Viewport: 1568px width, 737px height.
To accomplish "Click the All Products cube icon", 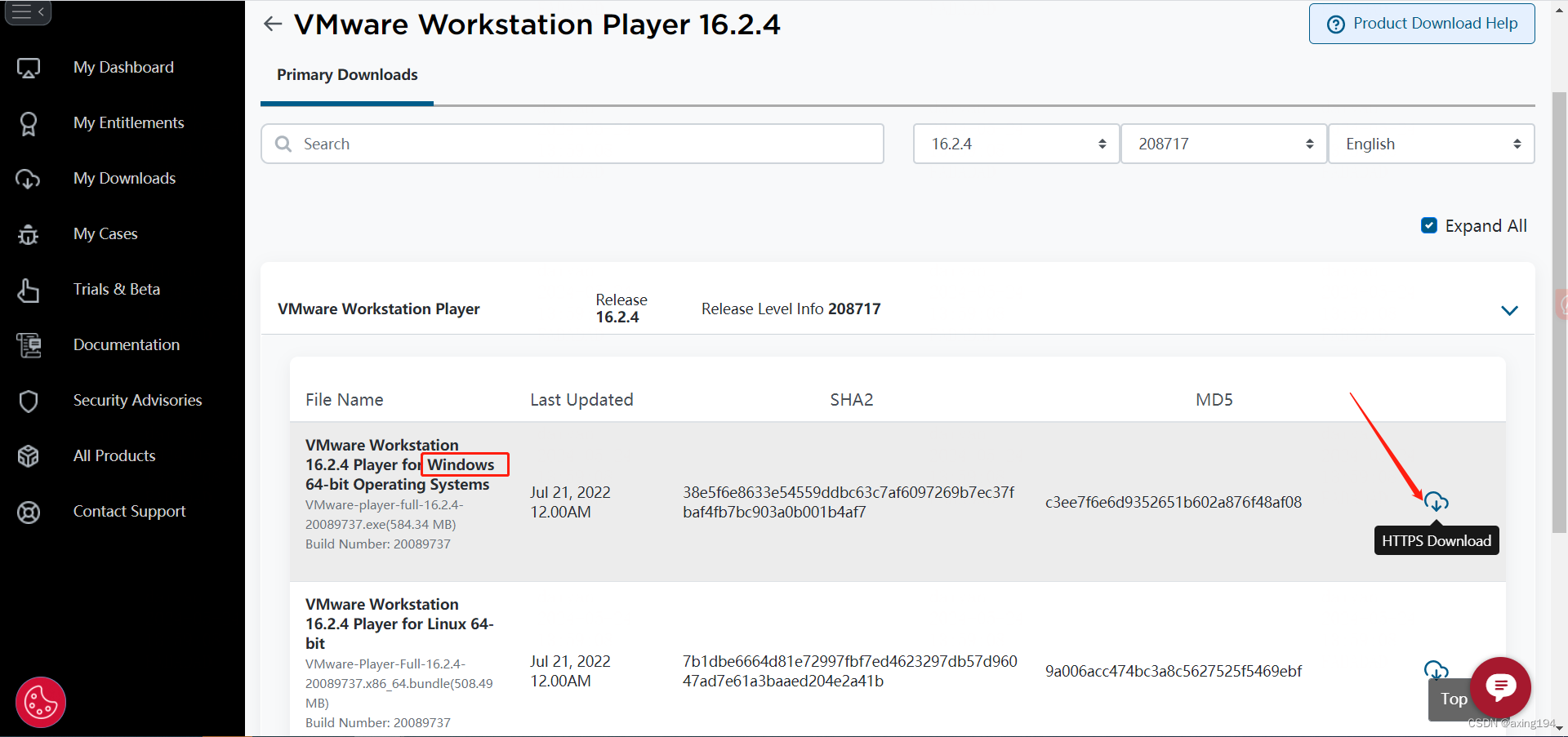I will pyautogui.click(x=29, y=456).
